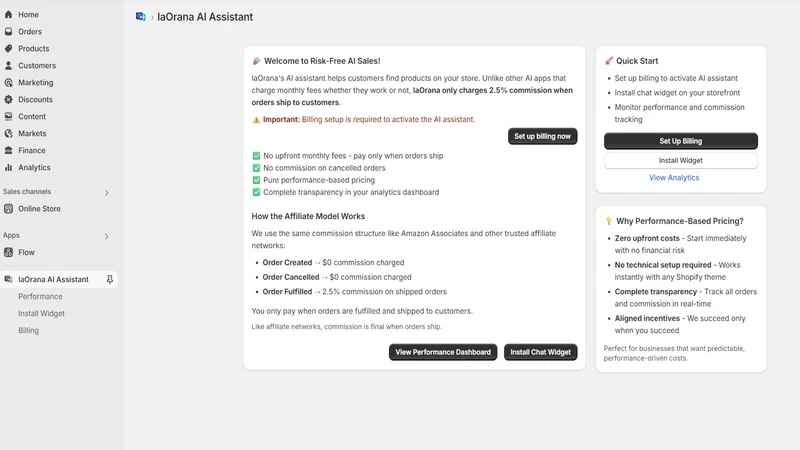Image resolution: width=800 pixels, height=450 pixels.
Task: Click Set Up Billing in Quick Start
Action: pos(681,141)
